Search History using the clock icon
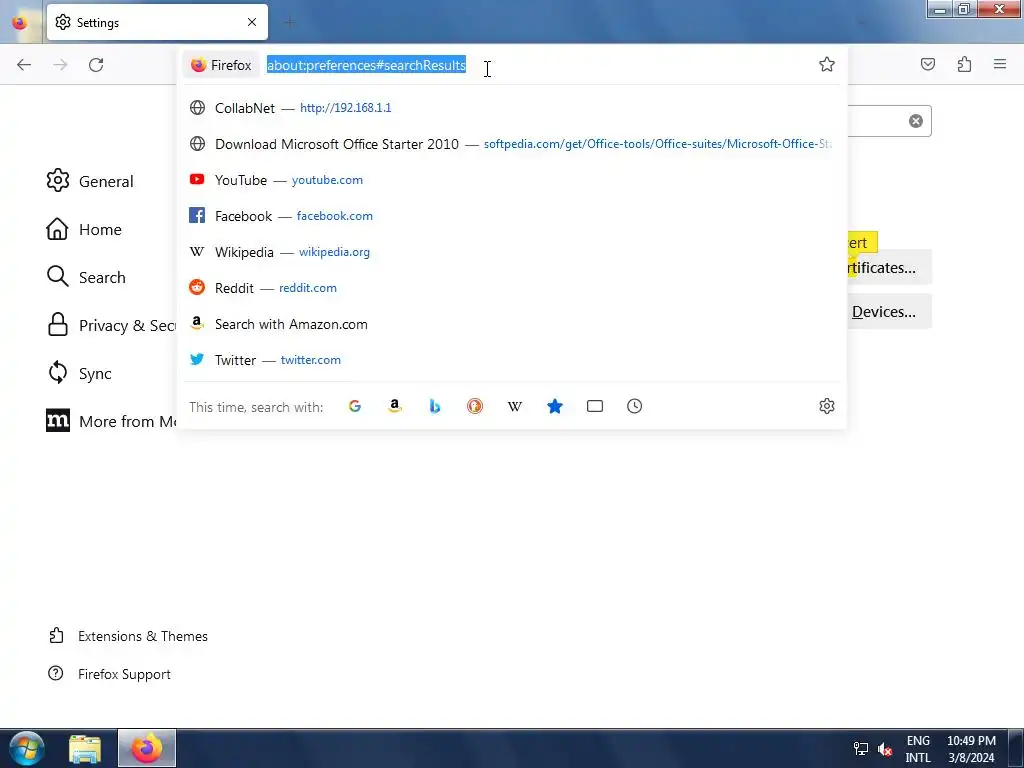1024x768 pixels. point(634,406)
